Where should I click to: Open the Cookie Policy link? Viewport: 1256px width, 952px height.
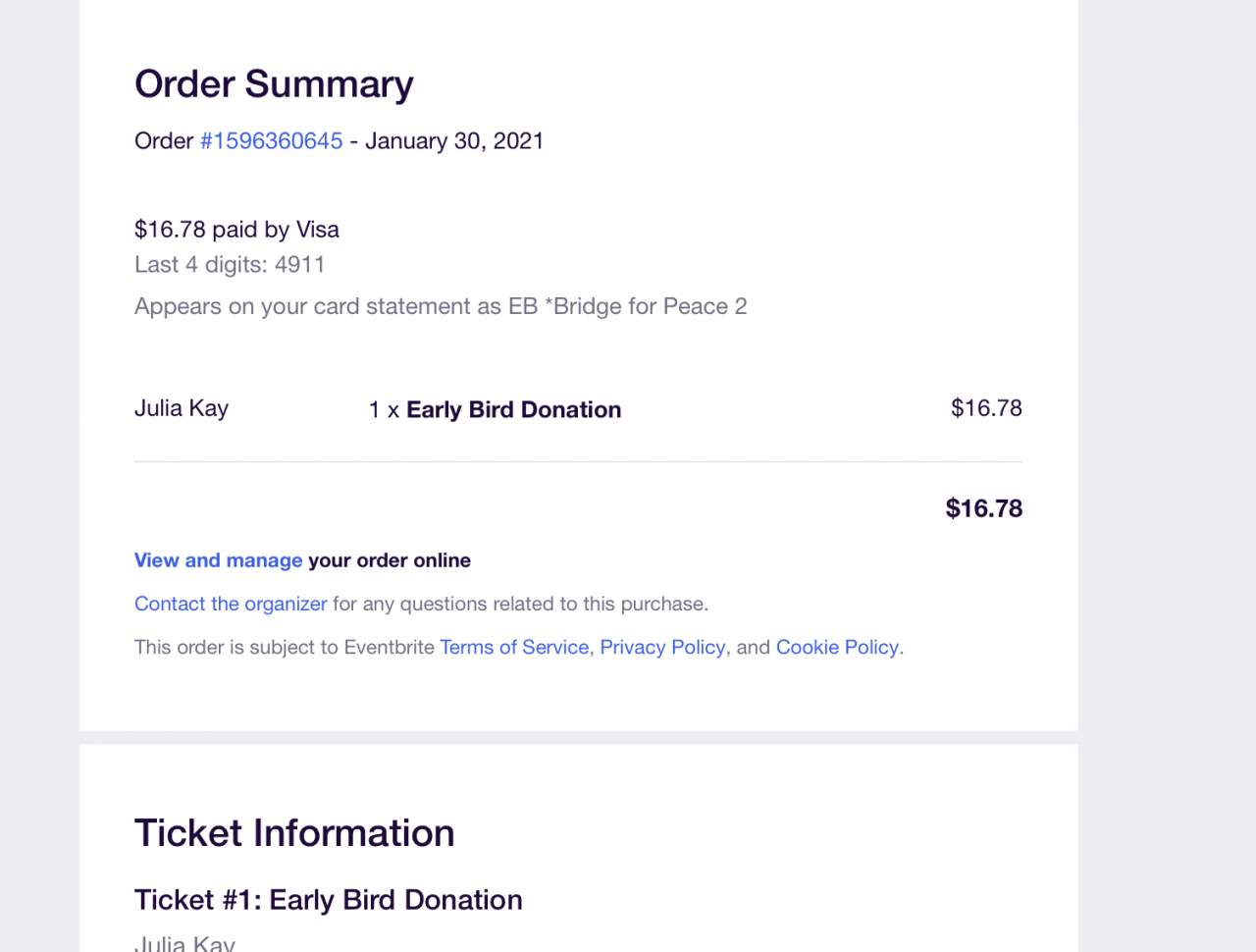point(837,647)
